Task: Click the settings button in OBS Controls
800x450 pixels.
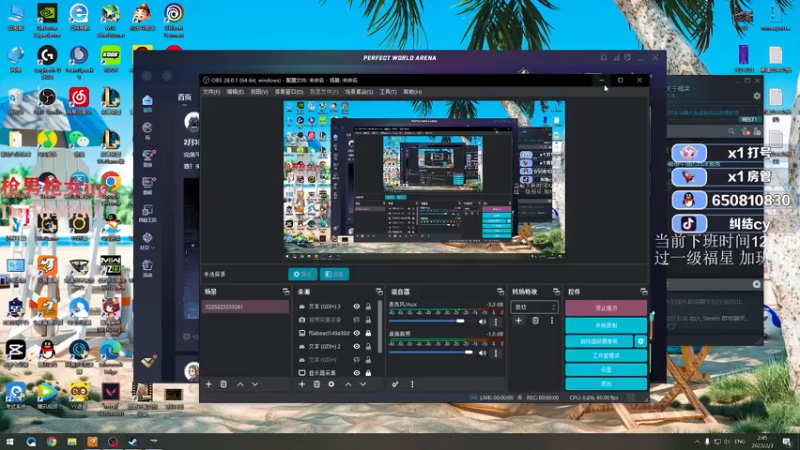Action: point(606,369)
